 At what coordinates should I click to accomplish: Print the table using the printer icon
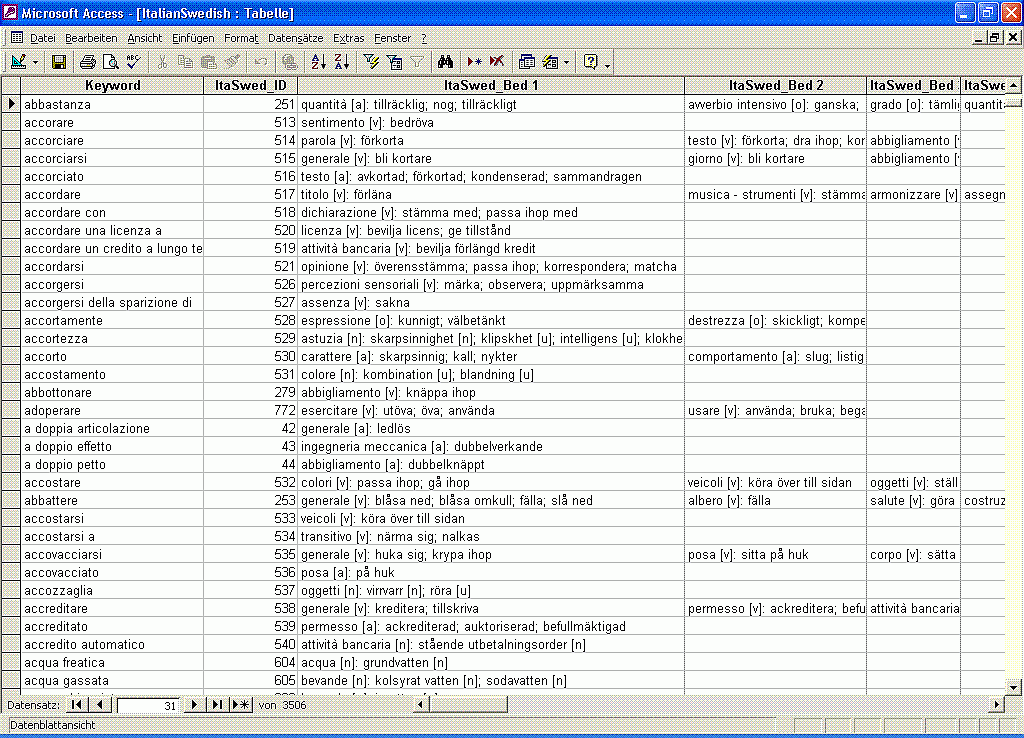pyautogui.click(x=88, y=62)
